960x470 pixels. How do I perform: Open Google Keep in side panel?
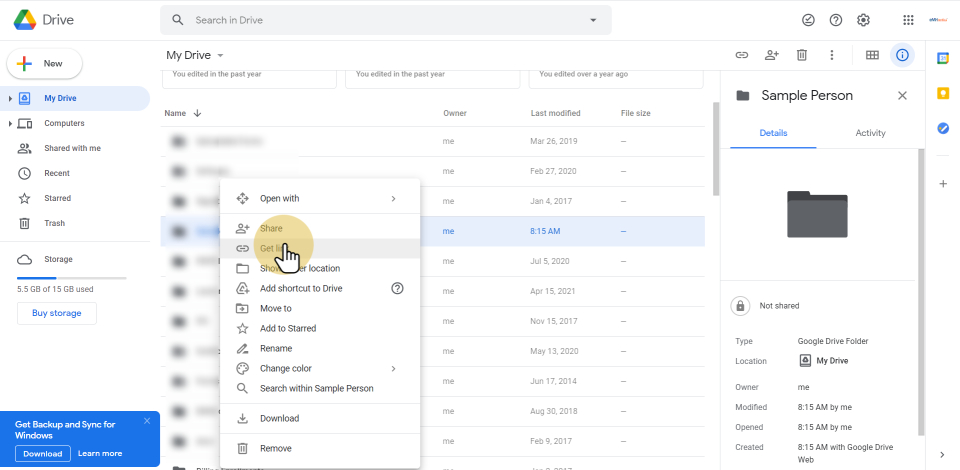click(x=943, y=93)
